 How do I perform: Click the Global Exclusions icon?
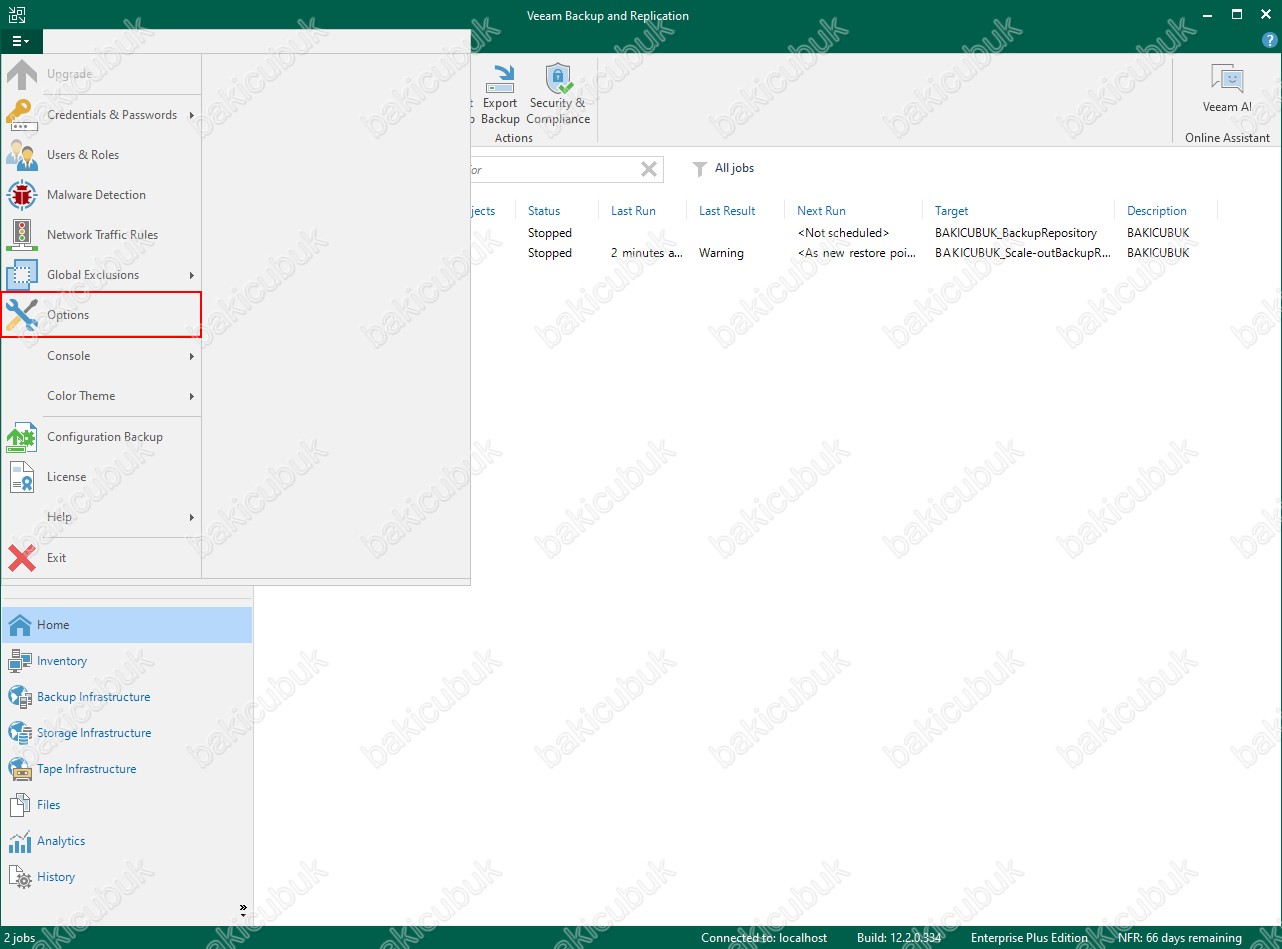[x=22, y=275]
